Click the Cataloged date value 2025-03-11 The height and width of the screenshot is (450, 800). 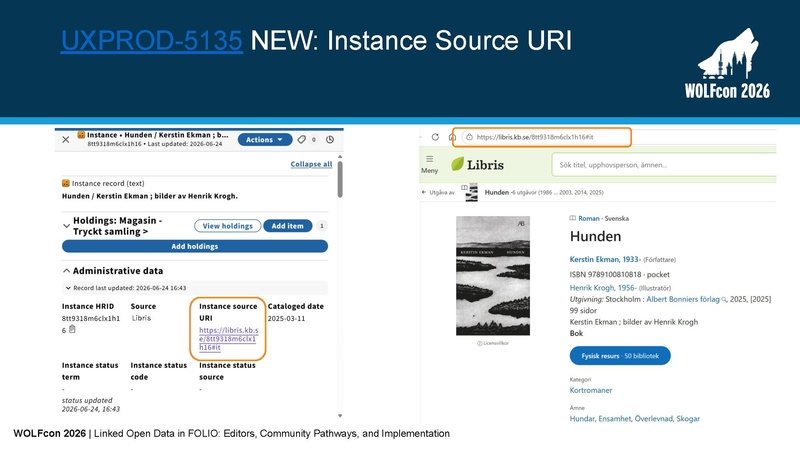[x=286, y=318]
